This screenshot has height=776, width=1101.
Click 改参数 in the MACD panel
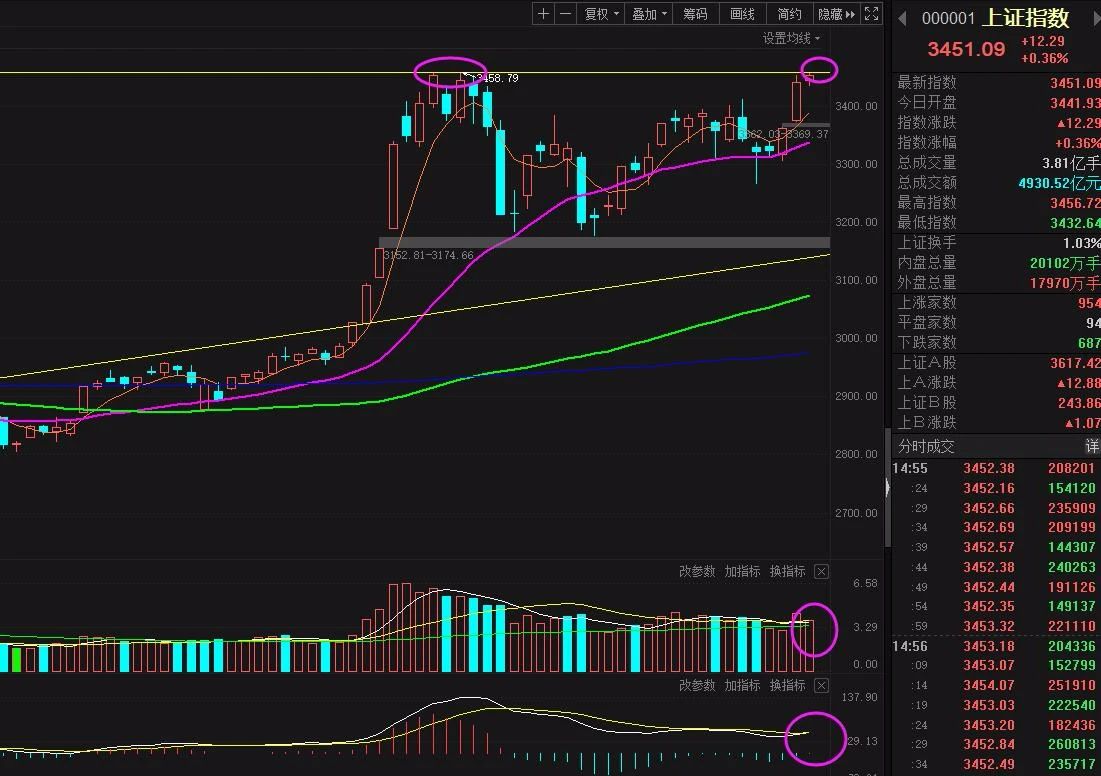tap(697, 685)
